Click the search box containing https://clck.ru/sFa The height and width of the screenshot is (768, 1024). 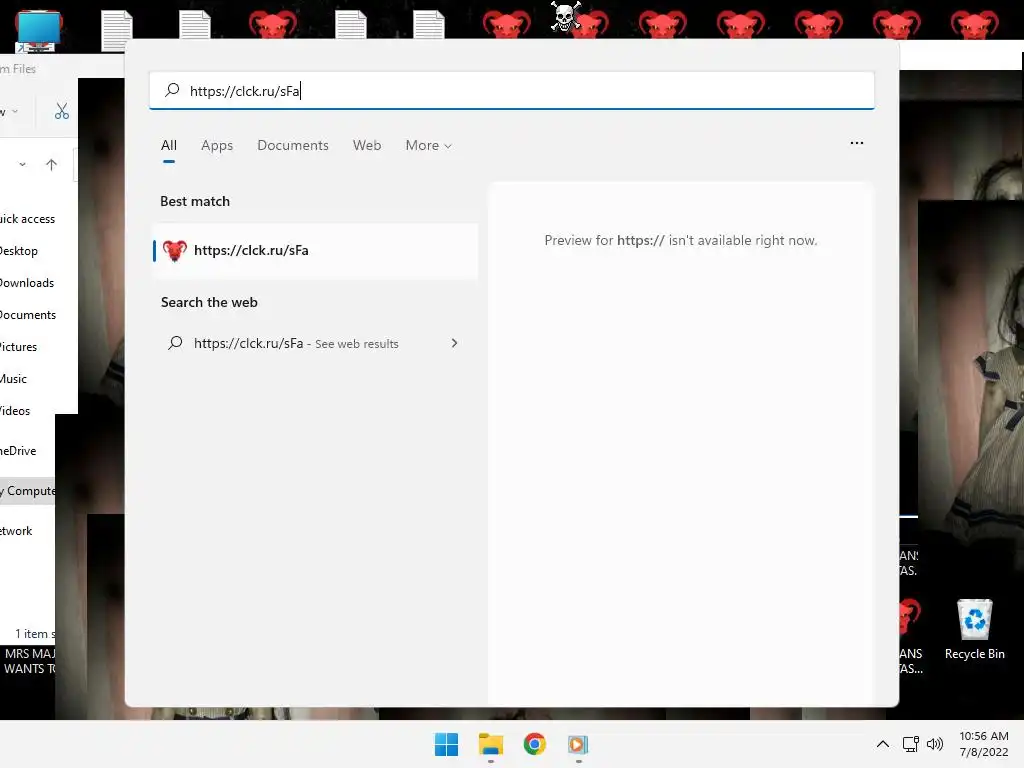[x=511, y=91]
